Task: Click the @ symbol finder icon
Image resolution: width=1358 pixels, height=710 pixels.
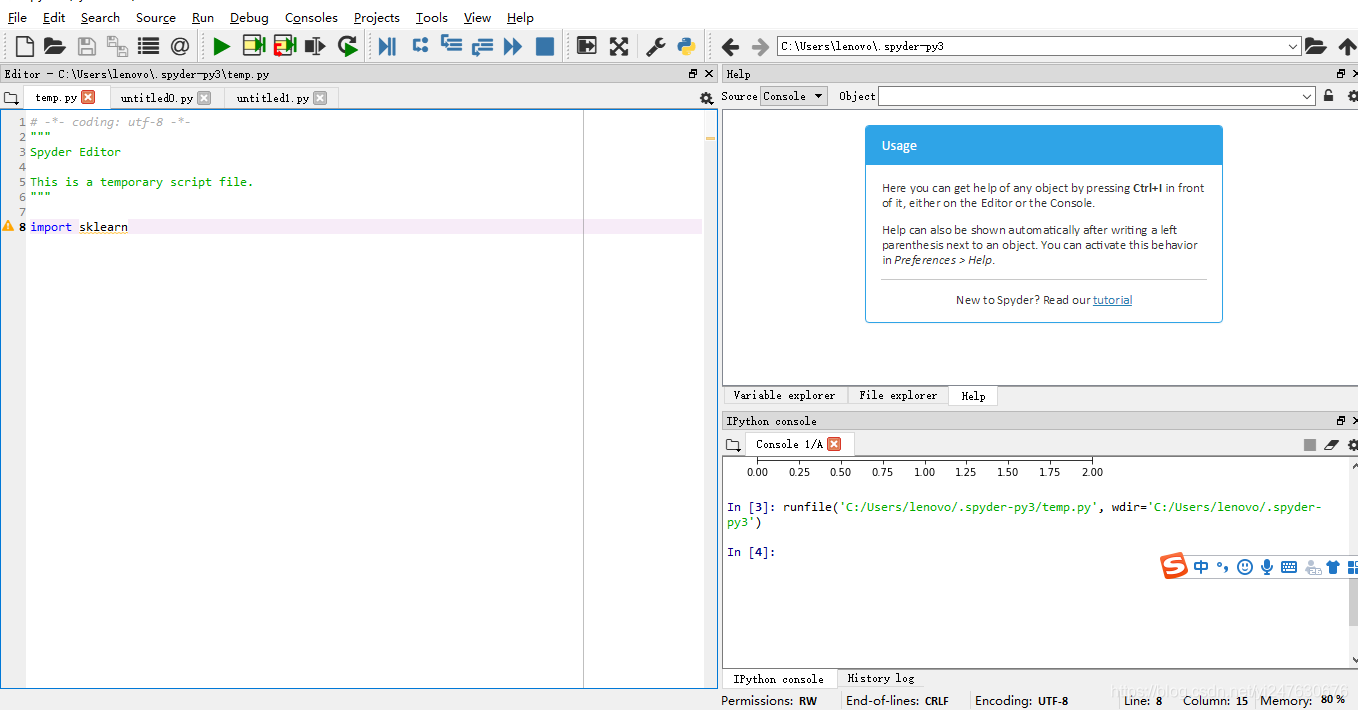Action: point(179,46)
